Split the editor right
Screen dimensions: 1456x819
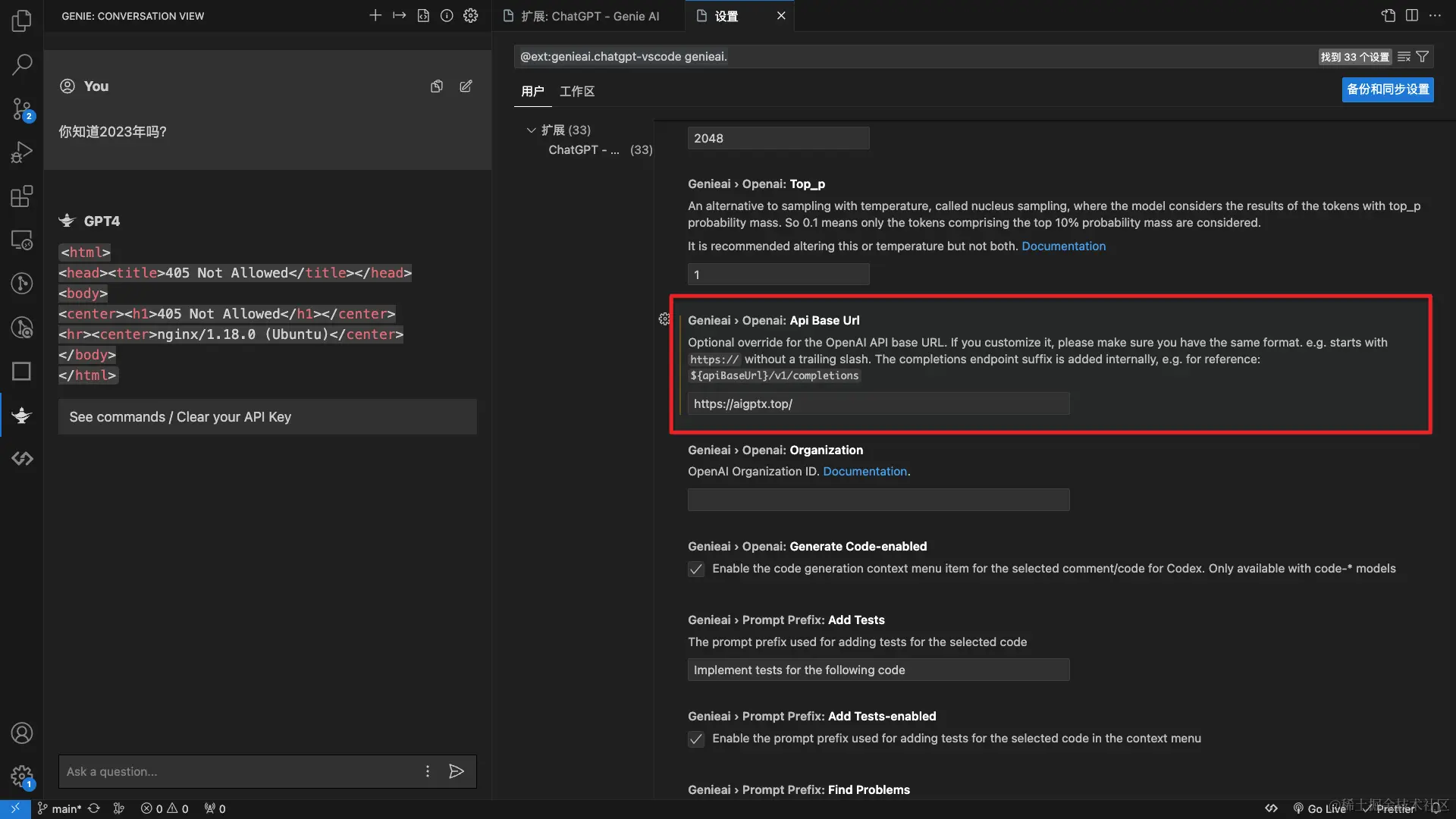[x=1412, y=15]
